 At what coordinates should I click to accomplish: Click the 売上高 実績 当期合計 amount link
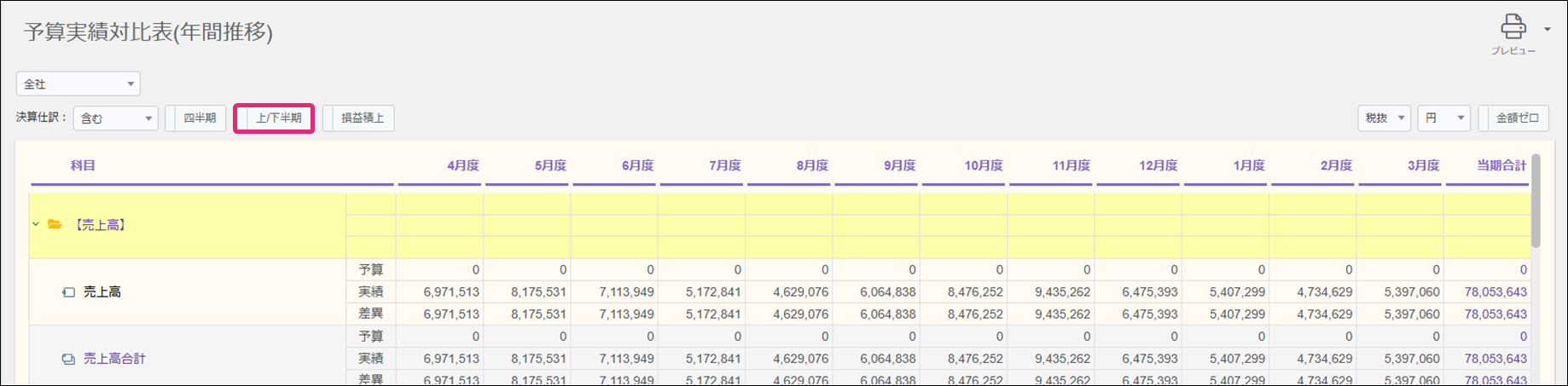1495,292
